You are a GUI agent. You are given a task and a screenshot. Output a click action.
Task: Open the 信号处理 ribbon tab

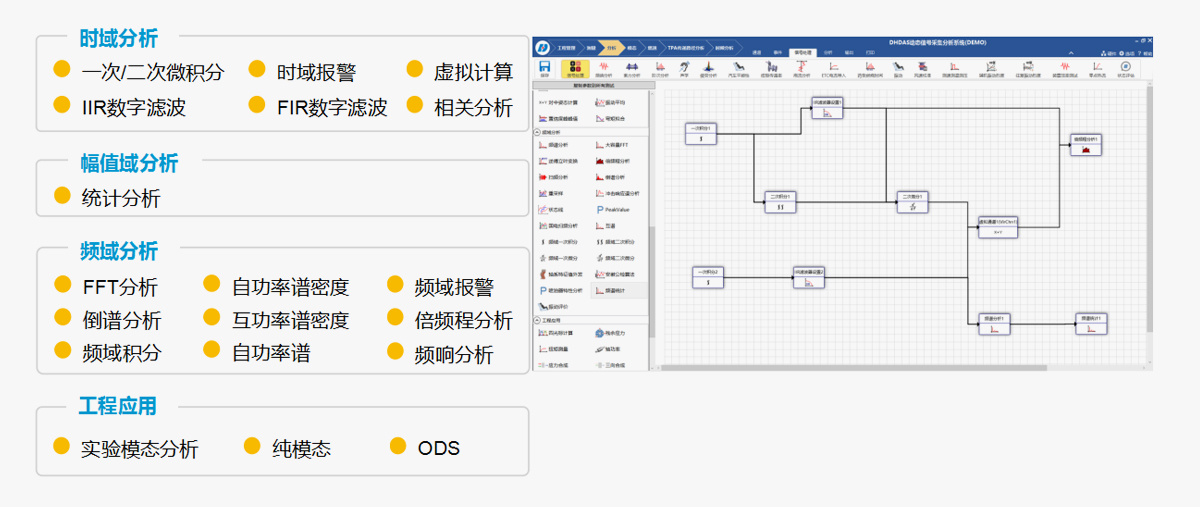[x=802, y=52]
